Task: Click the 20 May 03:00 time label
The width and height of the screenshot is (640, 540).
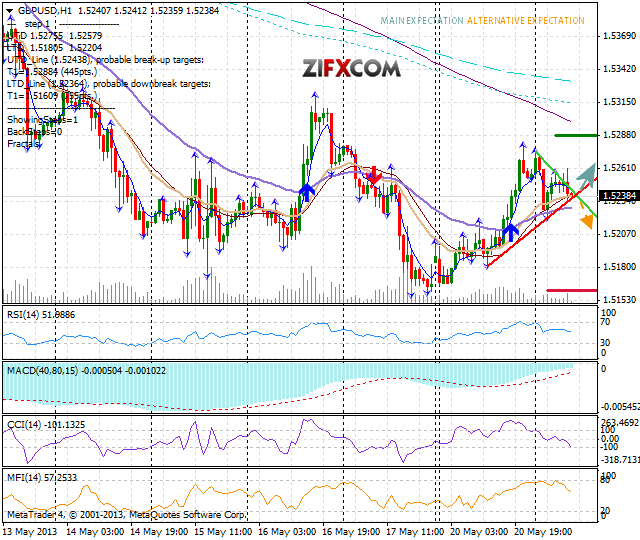Action: click(479, 532)
